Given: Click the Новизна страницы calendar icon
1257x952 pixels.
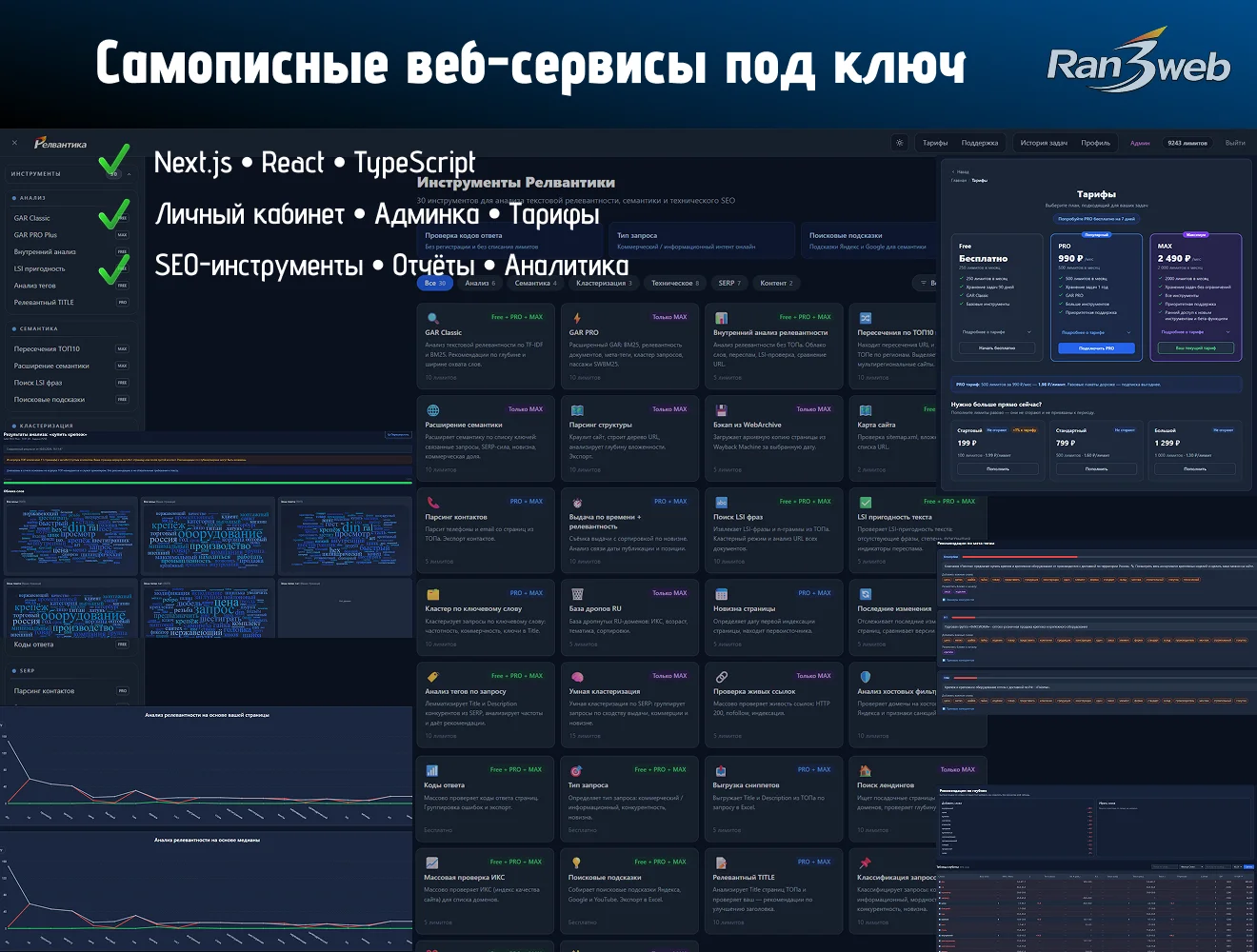Looking at the screenshot, I should (x=721, y=594).
